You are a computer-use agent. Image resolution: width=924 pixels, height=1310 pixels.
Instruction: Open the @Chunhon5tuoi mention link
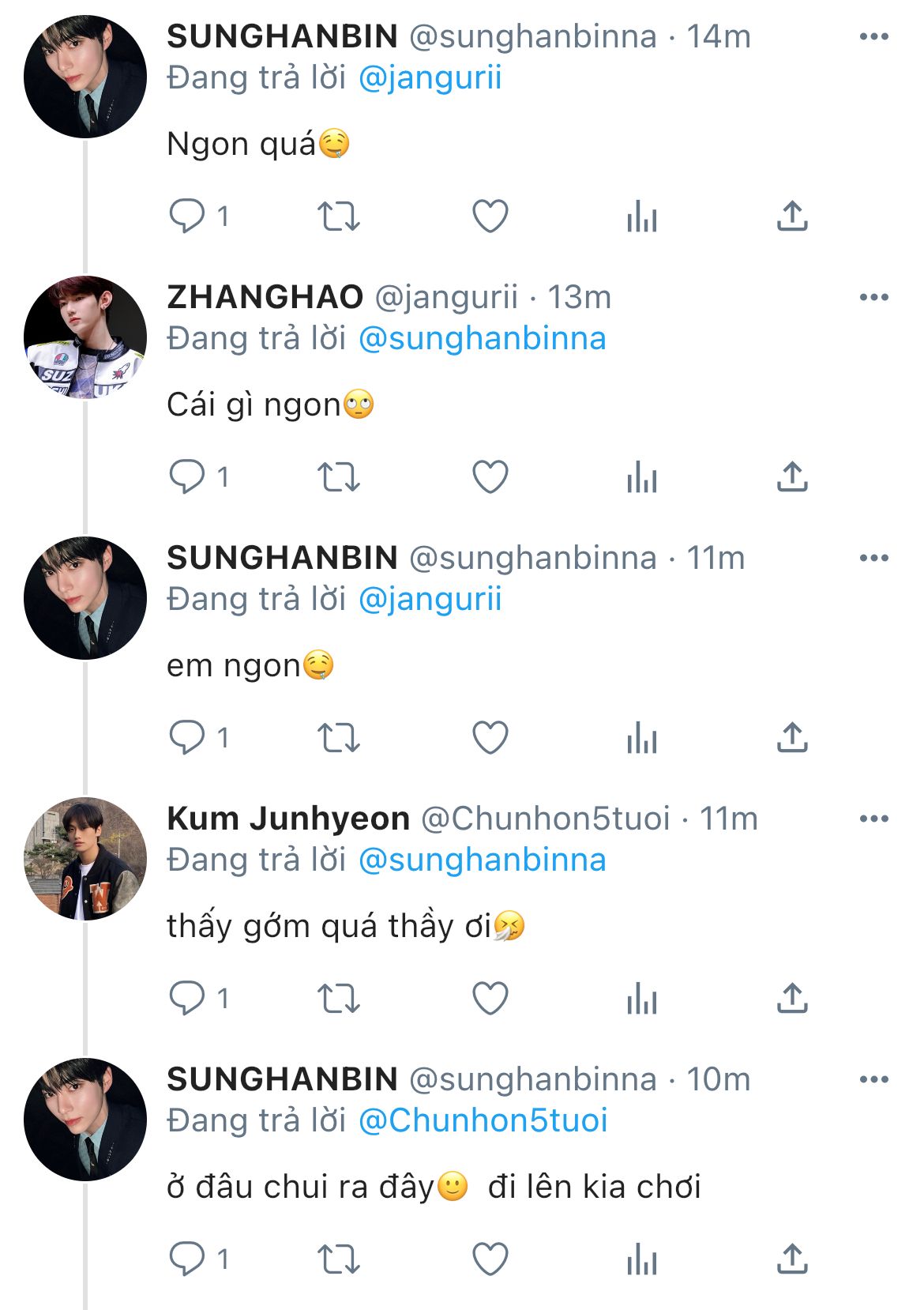[483, 1120]
